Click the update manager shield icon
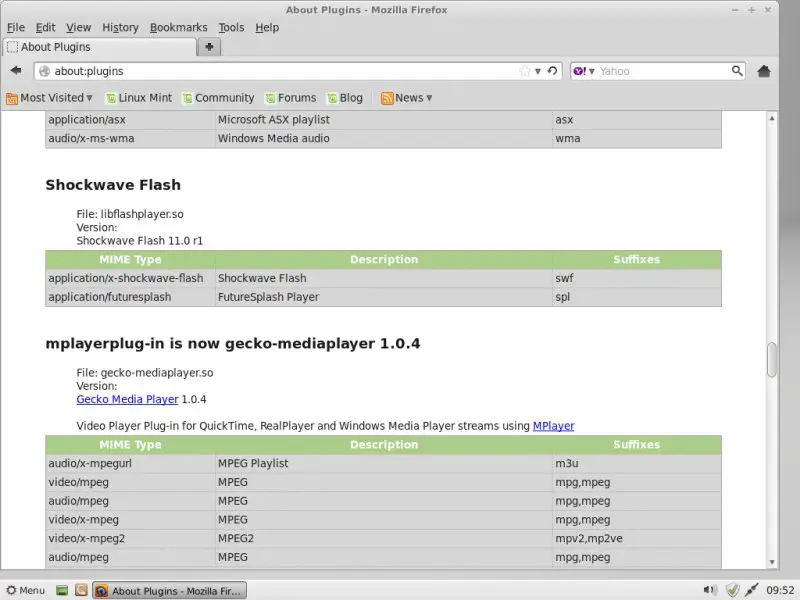The height and width of the screenshot is (600, 800). 733,590
